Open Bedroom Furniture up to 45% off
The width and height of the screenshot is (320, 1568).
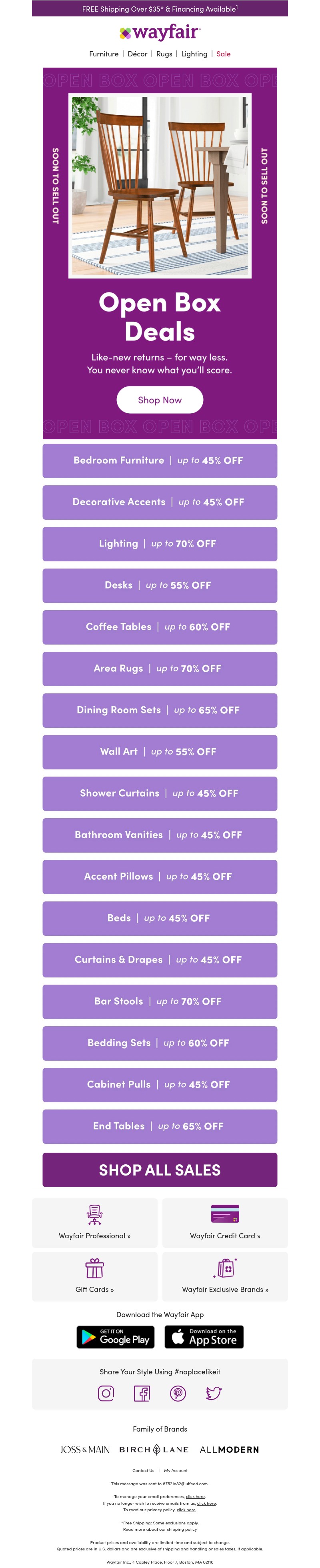[159, 461]
